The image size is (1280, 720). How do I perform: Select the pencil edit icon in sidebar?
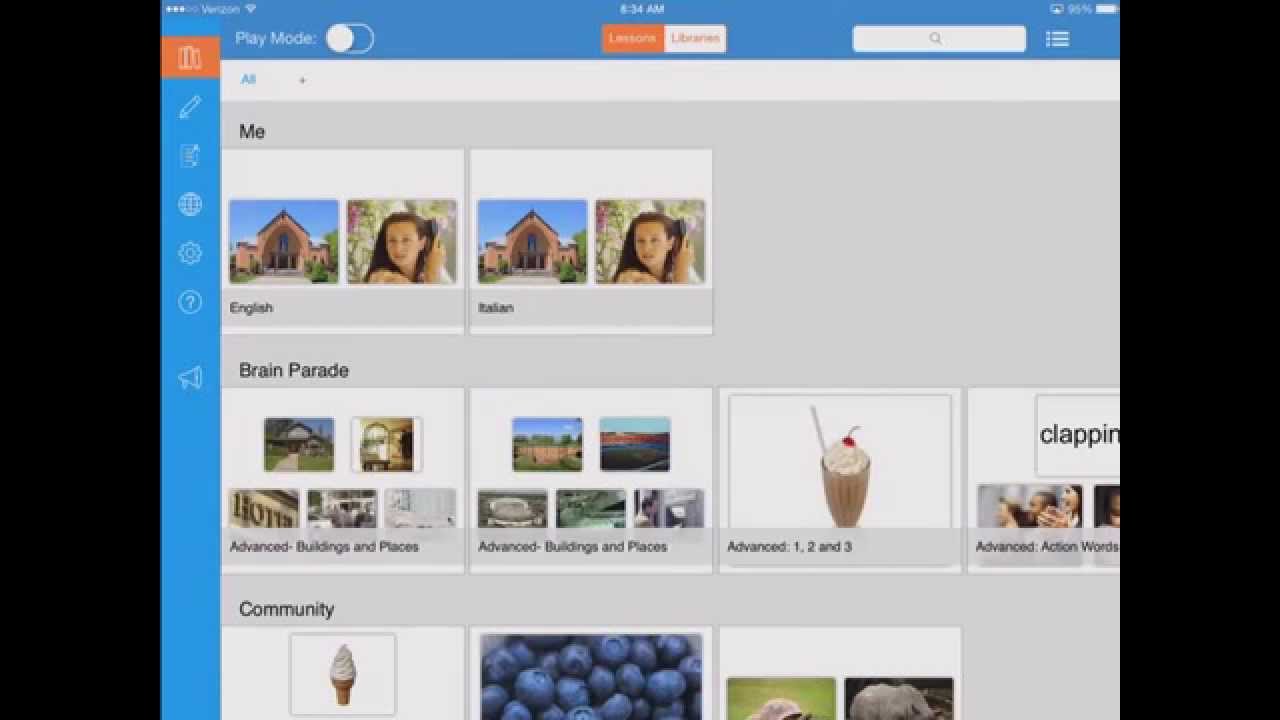point(190,107)
